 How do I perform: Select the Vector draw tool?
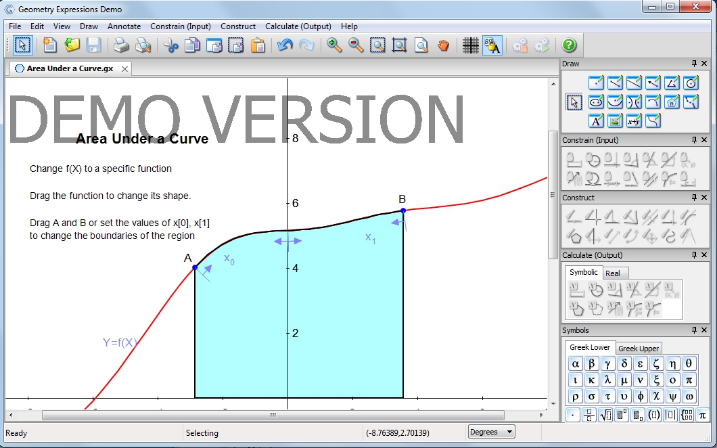(x=653, y=83)
